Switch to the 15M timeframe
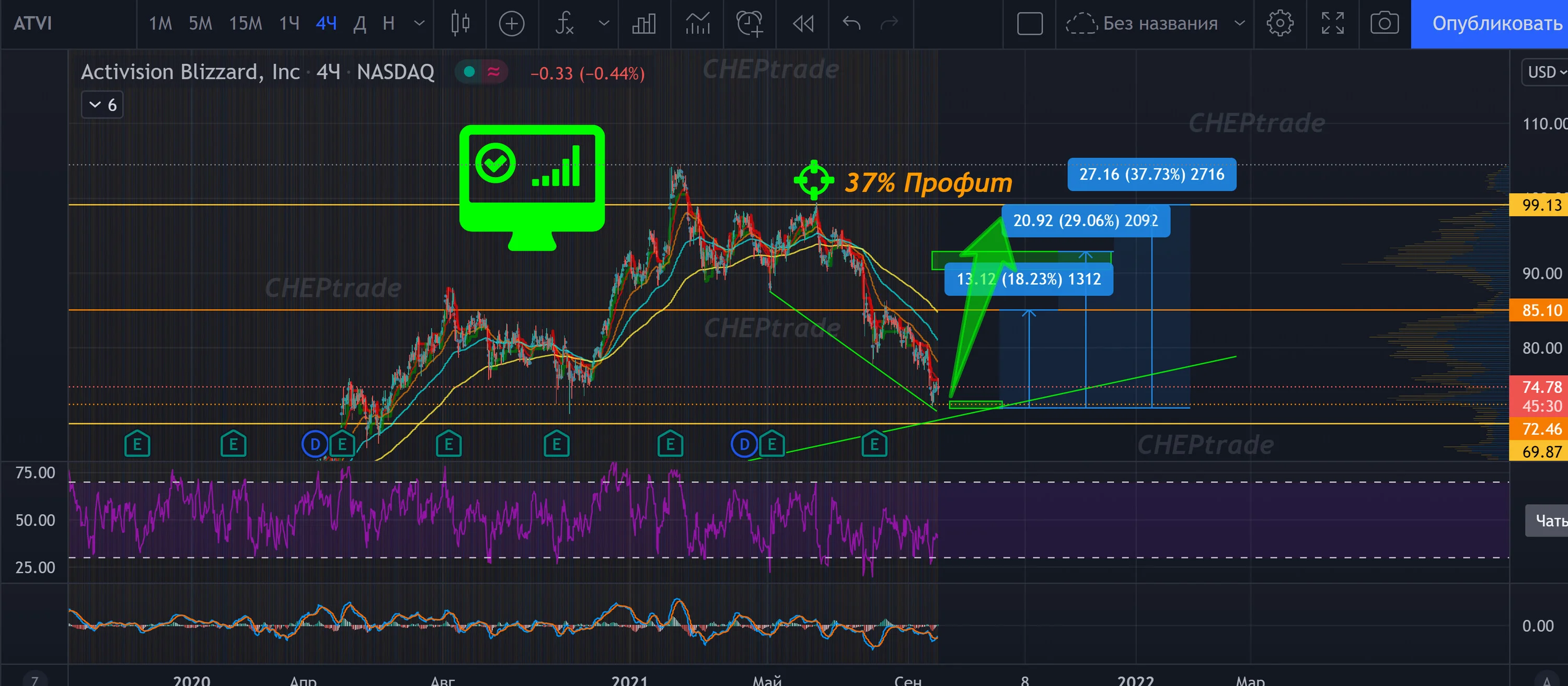1568x686 pixels. point(245,24)
